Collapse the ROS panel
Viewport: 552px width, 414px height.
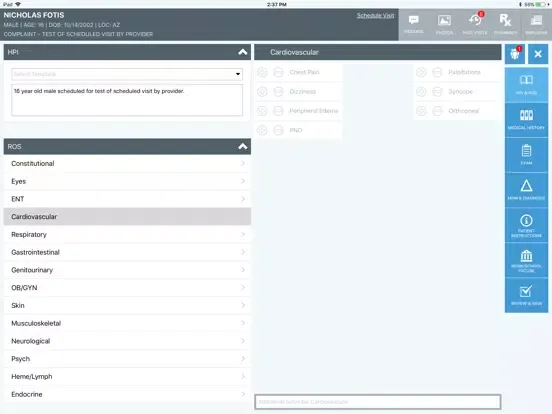coord(243,146)
